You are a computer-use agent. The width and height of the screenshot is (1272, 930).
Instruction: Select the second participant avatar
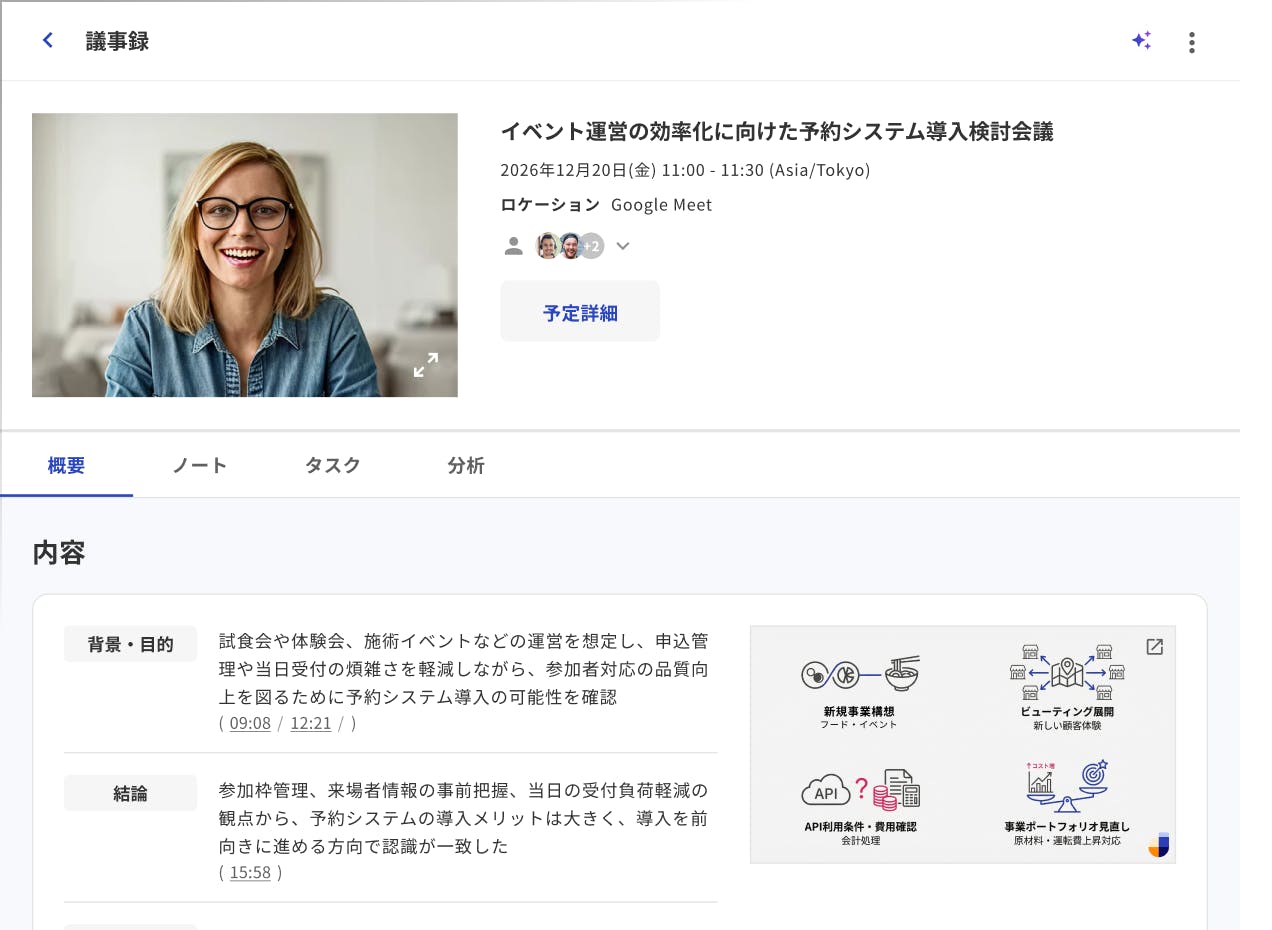570,246
